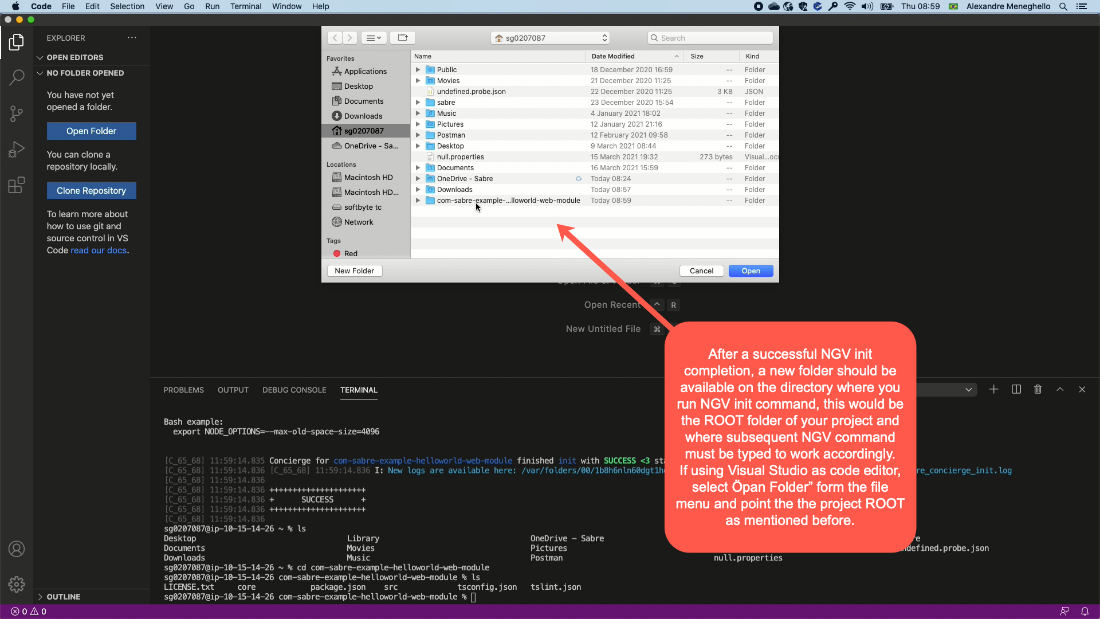
Task: Go back in the file dialog
Action: (x=335, y=38)
